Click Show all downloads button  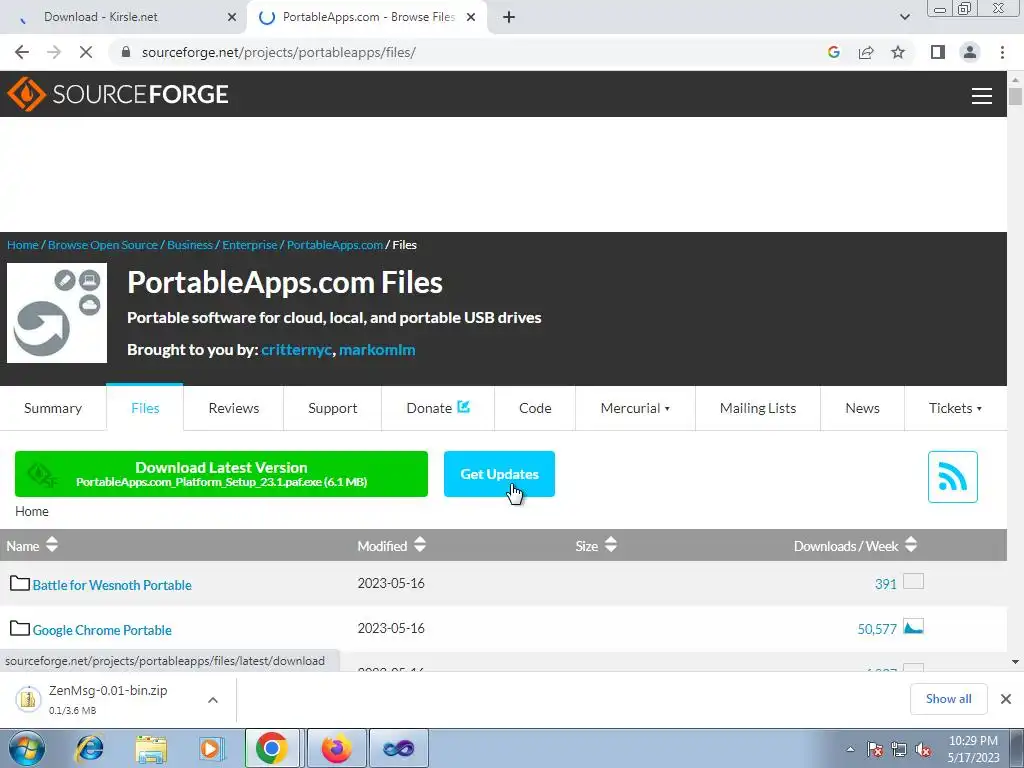tap(948, 699)
